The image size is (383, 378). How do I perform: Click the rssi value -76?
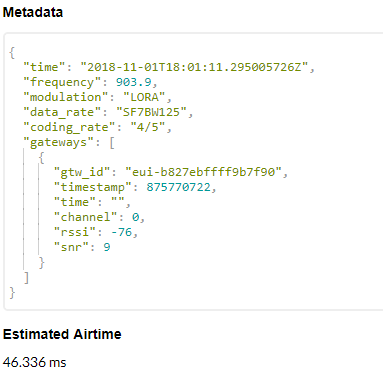(x=121, y=232)
